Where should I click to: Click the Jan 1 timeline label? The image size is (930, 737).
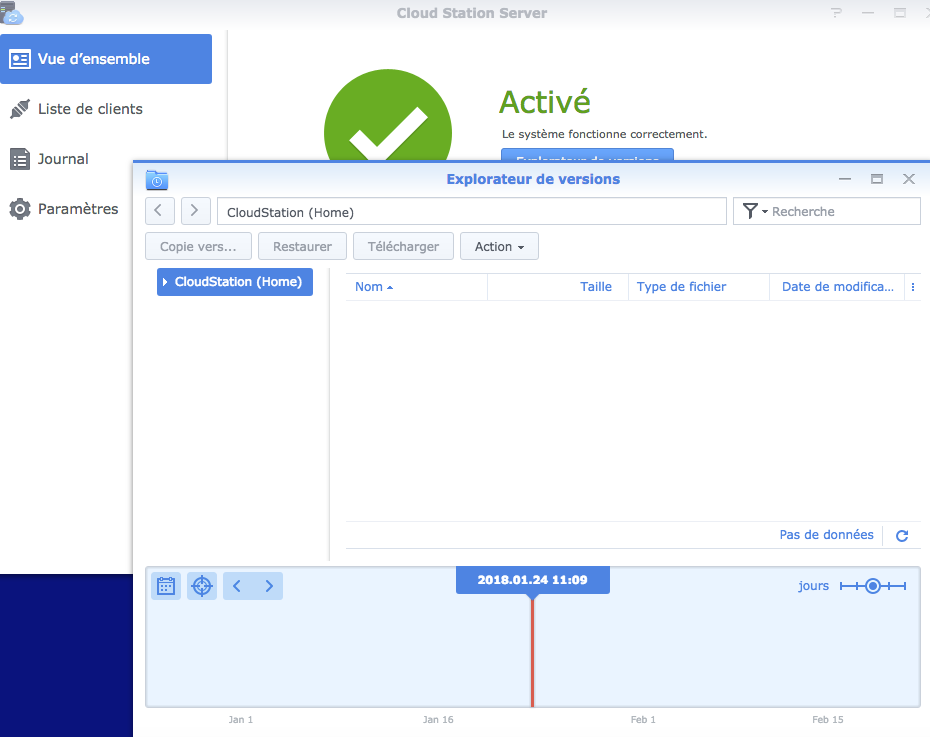click(x=240, y=720)
